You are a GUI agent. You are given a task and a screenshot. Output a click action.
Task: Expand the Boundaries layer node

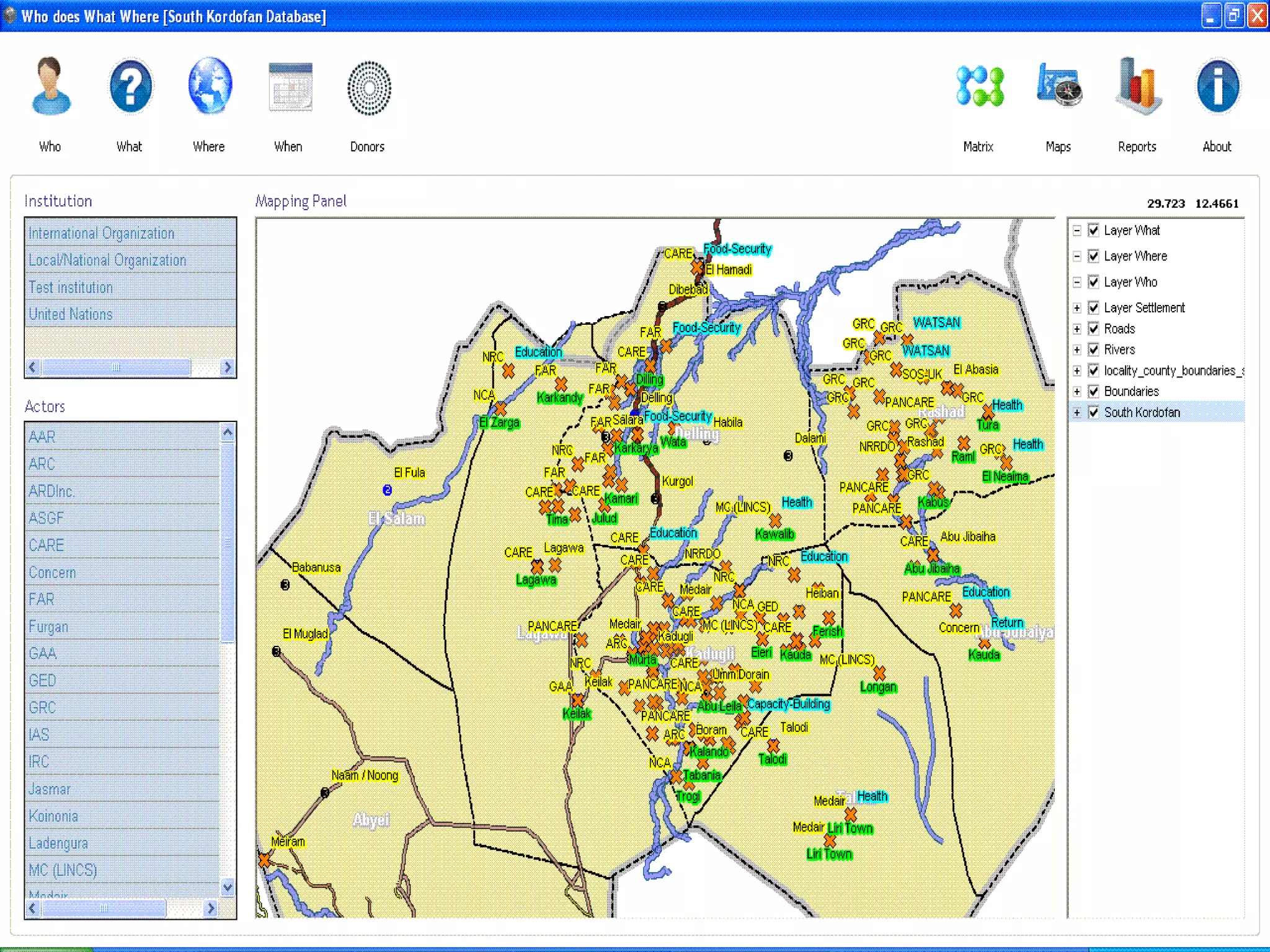tap(1077, 392)
